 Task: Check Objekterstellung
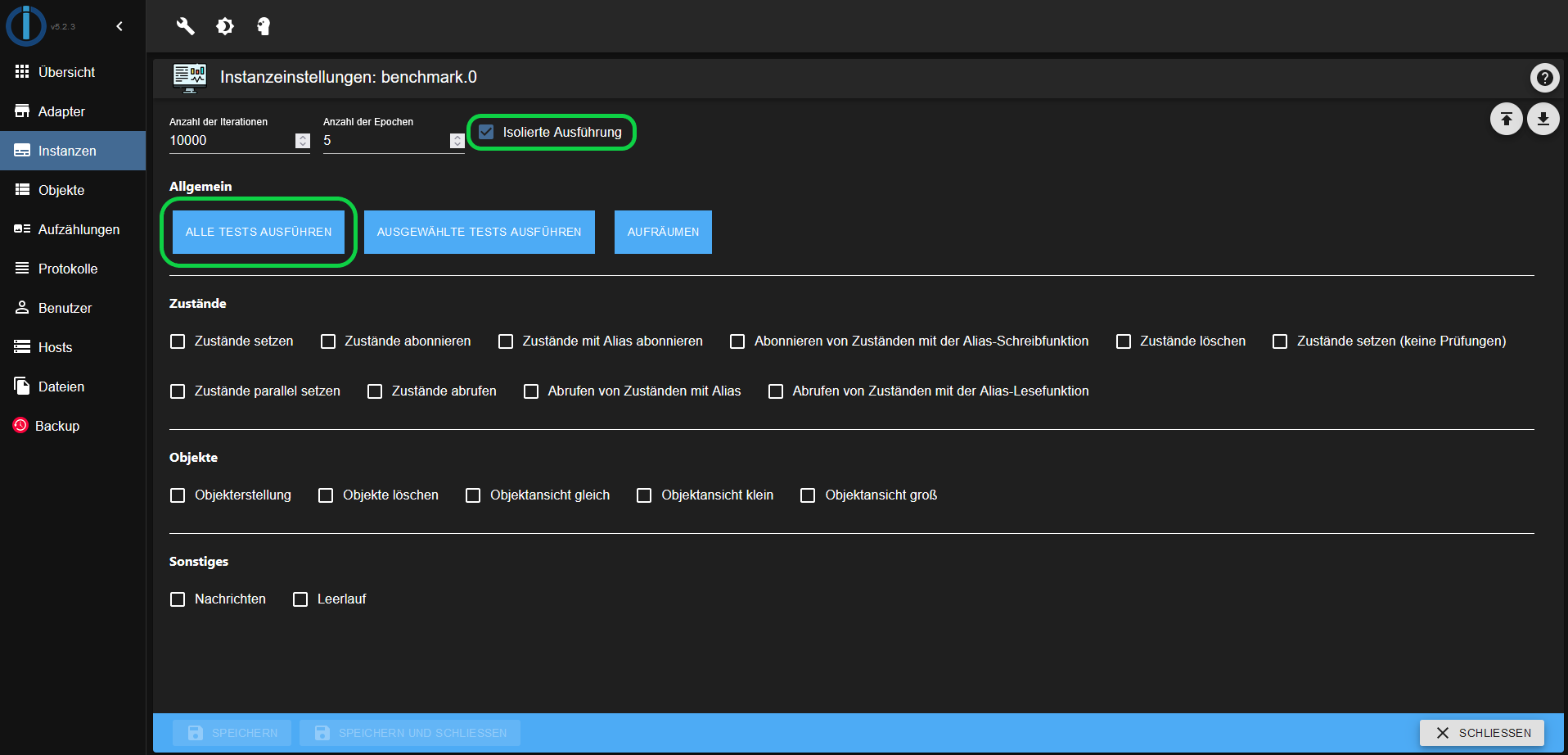178,495
